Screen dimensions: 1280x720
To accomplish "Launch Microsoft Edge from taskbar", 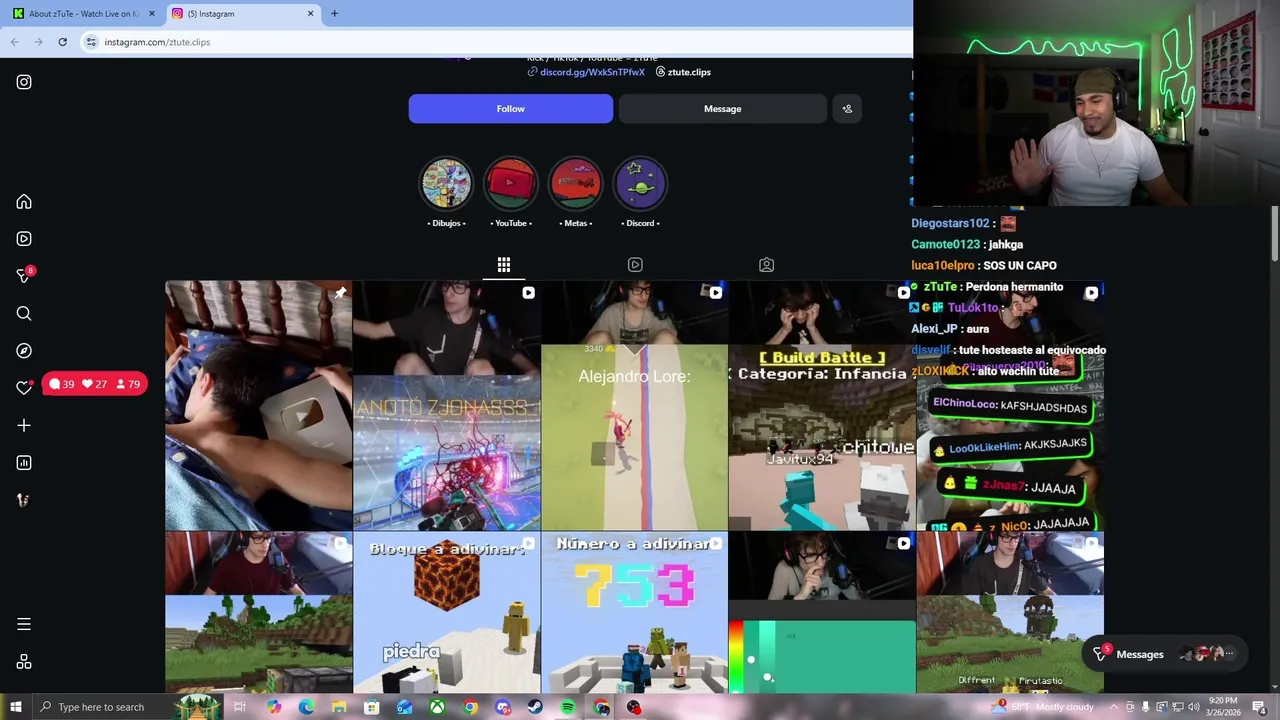I will click(306, 707).
